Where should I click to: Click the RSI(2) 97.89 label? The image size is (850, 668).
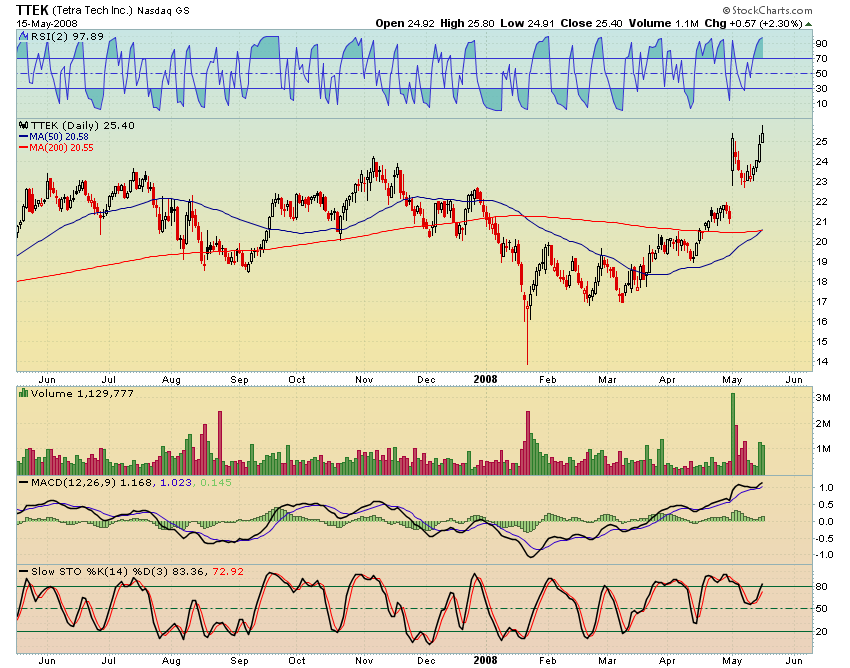tap(67, 36)
